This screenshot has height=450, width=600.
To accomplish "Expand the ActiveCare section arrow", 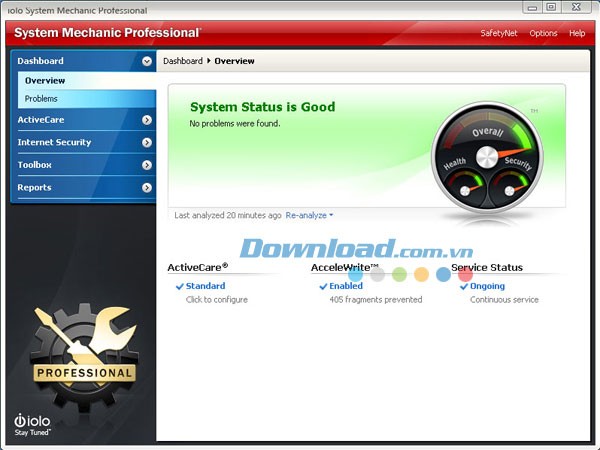I will coord(147,120).
